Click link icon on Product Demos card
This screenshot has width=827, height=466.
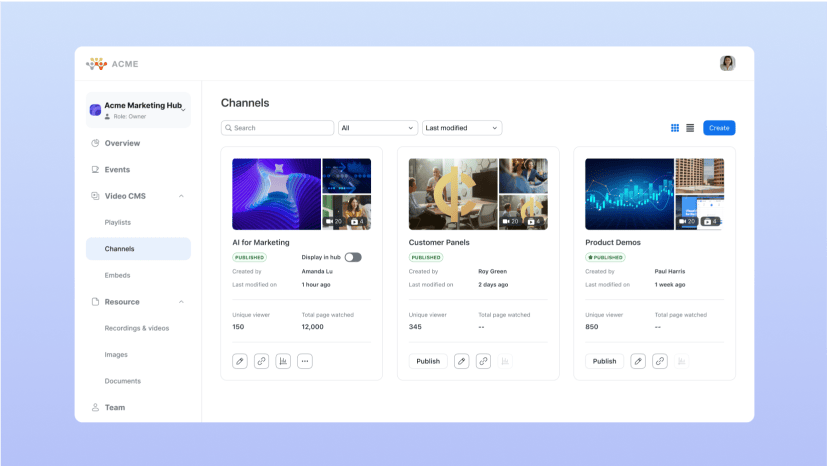coord(660,361)
